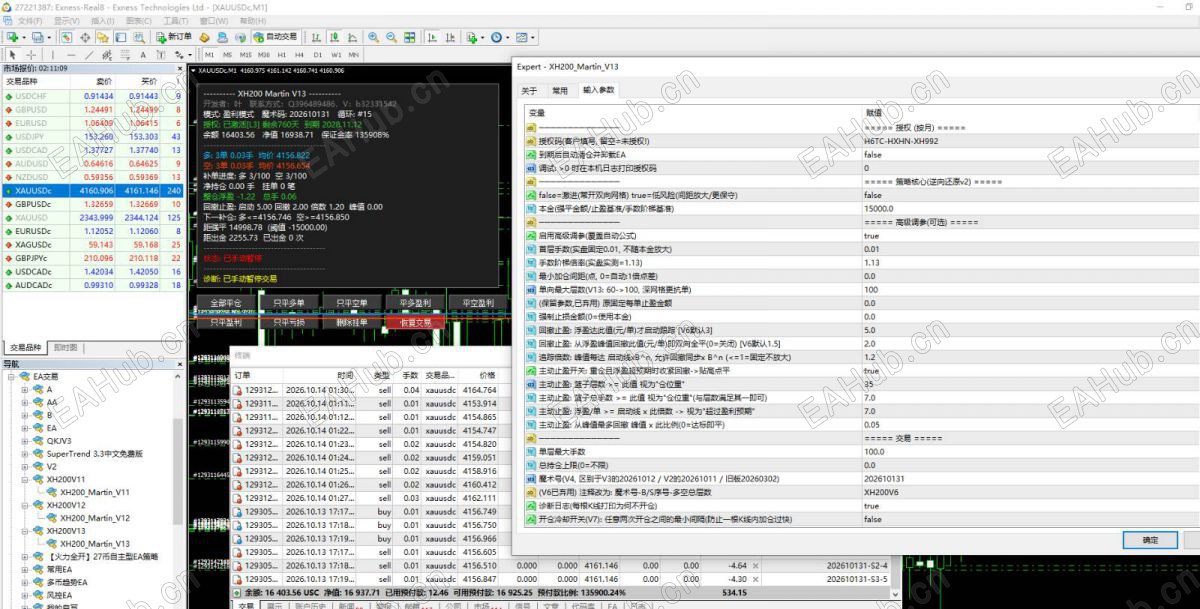Switch chart timeframe to M15
Viewport: 1200px width, 609px height.
click(x=246, y=54)
